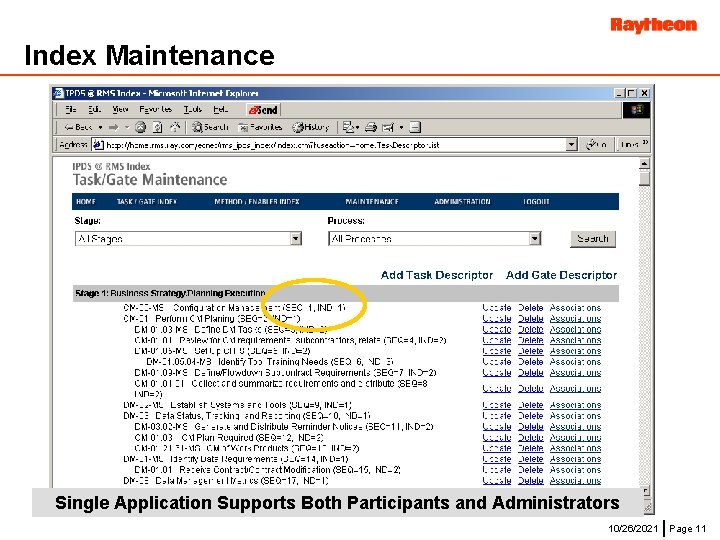Click the Task/Gate Maintenance page heading
This screenshot has height=540, width=720.
[150, 180]
